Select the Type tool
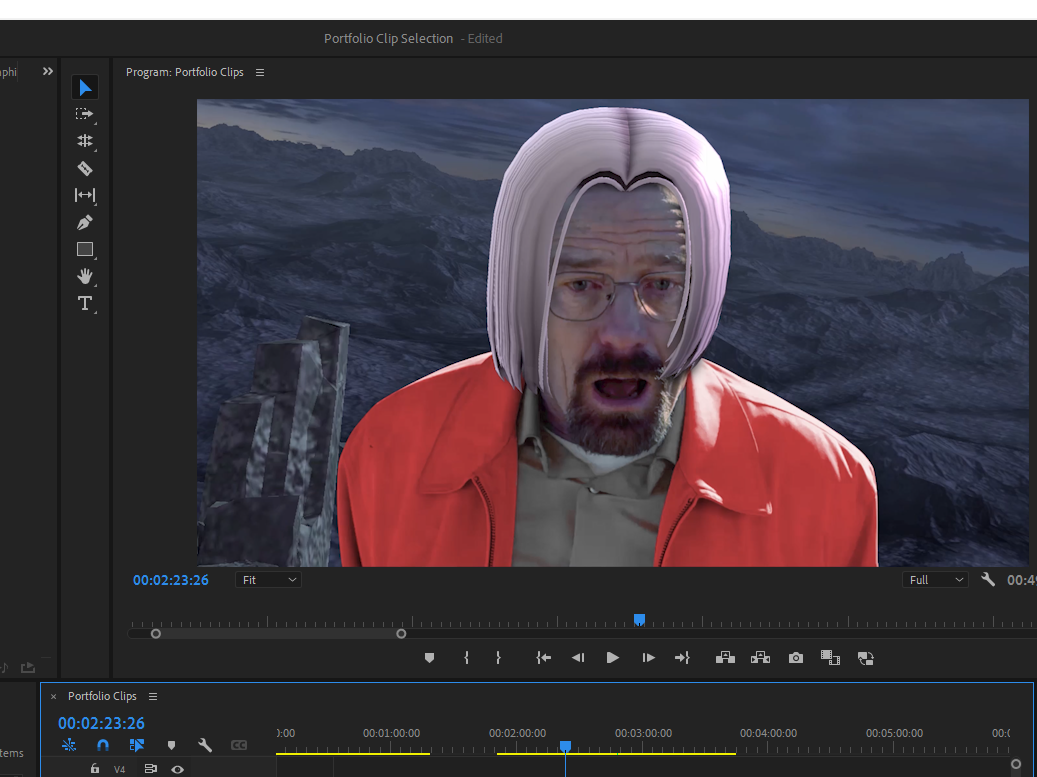This screenshot has width=1037, height=777. point(85,303)
